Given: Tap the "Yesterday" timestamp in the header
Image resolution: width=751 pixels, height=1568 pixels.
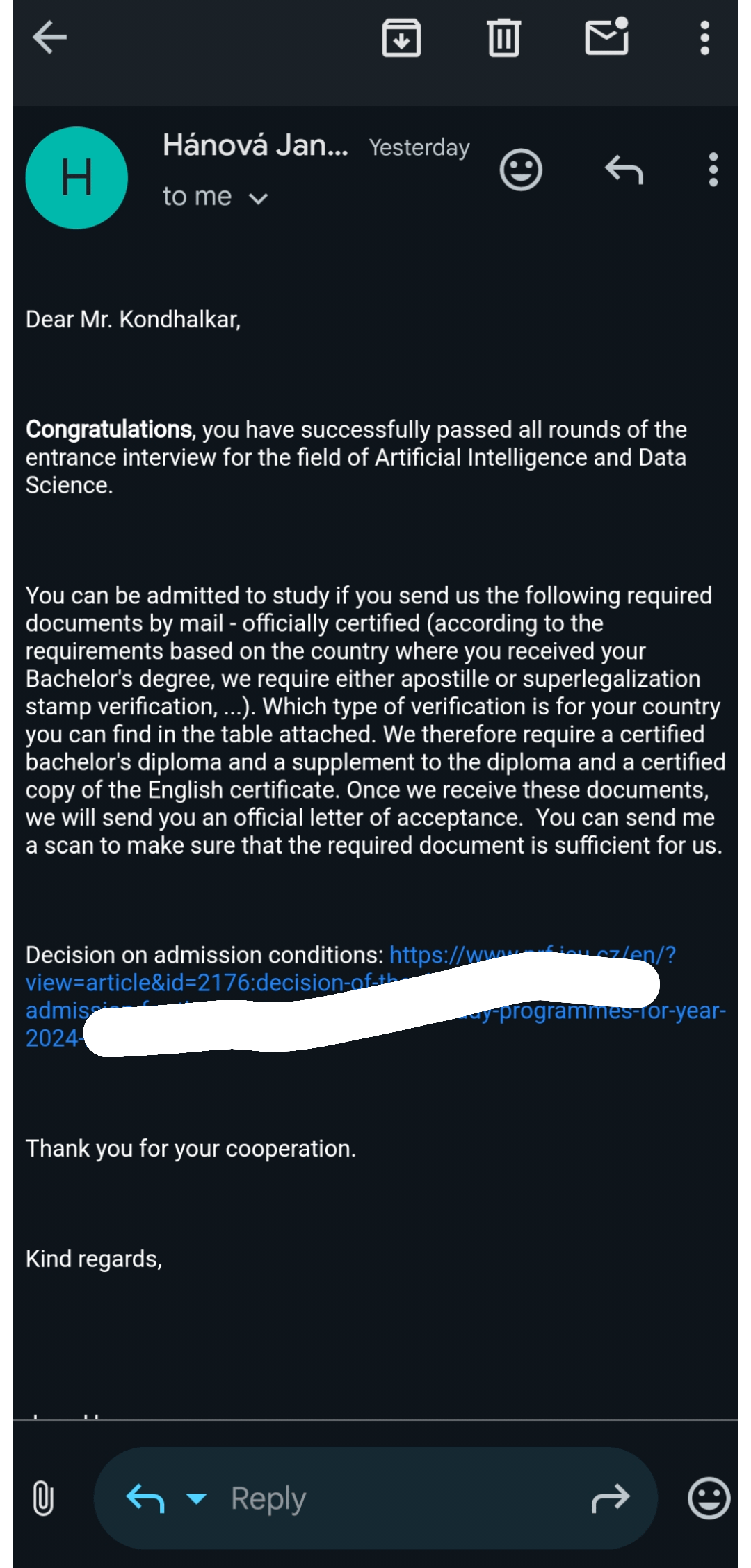Looking at the screenshot, I should [x=419, y=147].
